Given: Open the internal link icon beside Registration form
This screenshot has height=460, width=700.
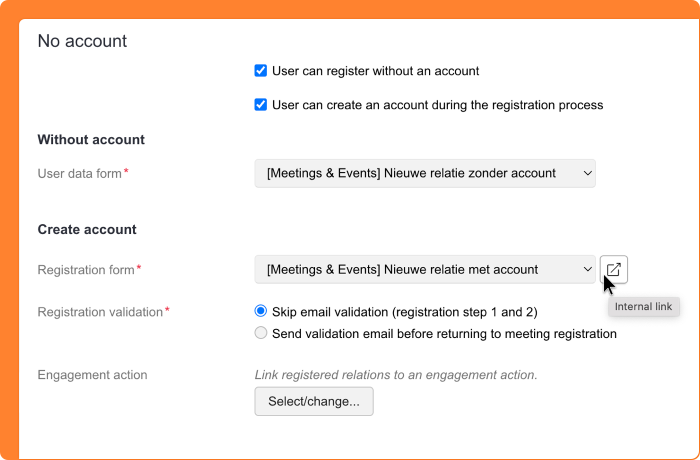Looking at the screenshot, I should click(614, 269).
